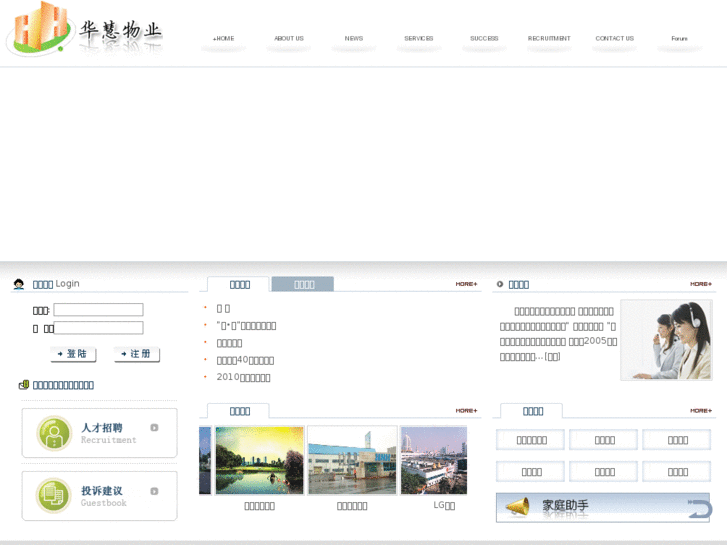Open the lake and skyline thumbnail

tap(260, 460)
